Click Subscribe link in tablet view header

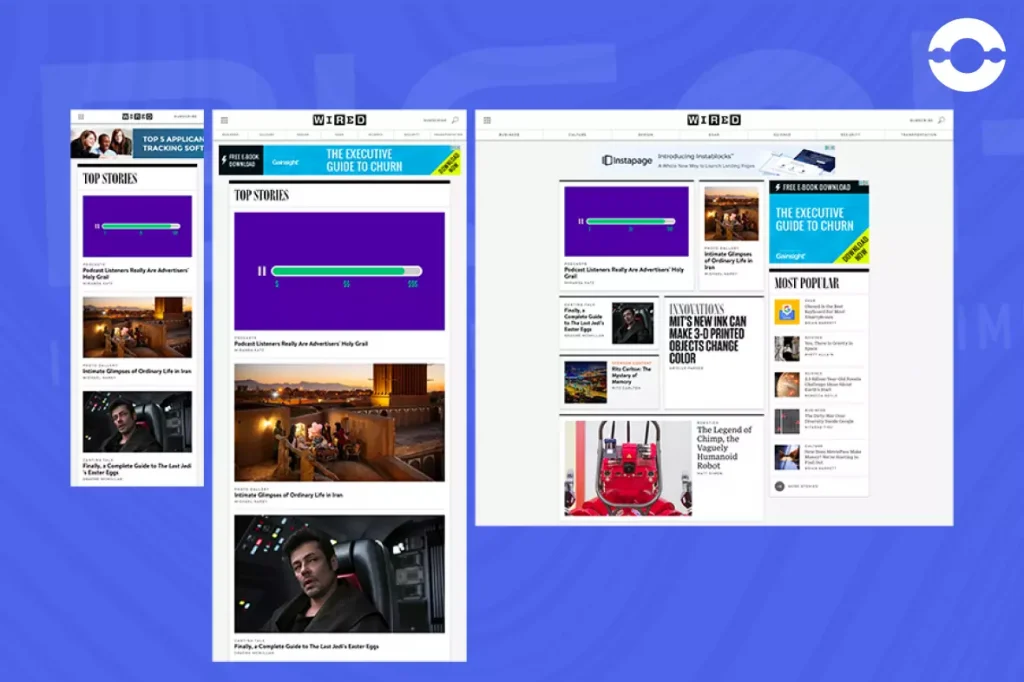click(x=435, y=120)
